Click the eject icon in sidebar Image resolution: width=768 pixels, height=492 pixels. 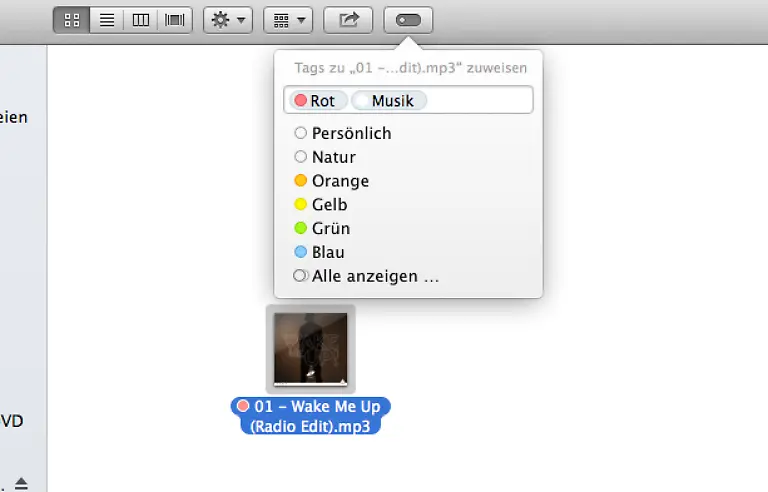pos(21,483)
